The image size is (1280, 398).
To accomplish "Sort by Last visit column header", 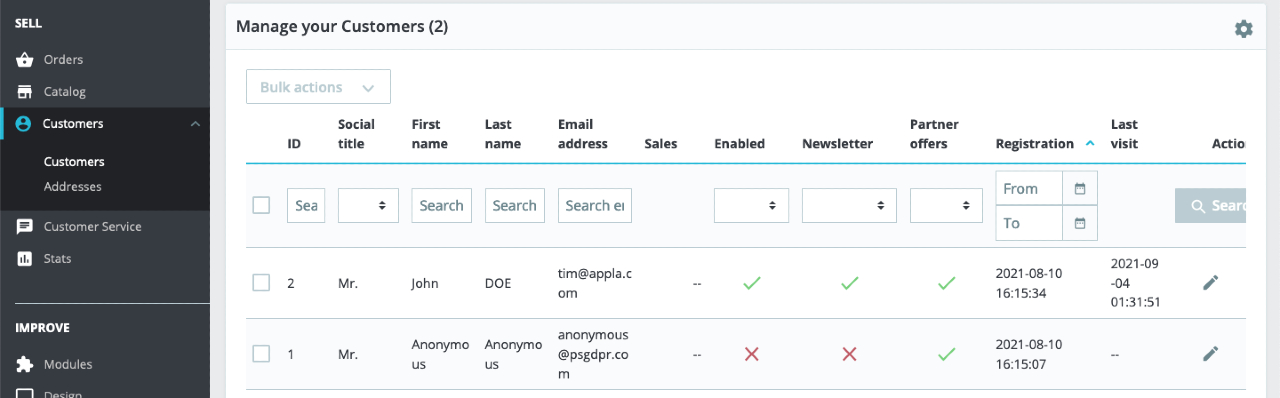I will click(x=1125, y=134).
